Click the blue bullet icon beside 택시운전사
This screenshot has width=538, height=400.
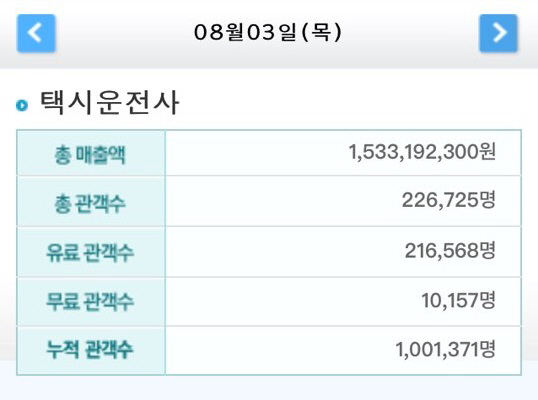tap(22, 105)
